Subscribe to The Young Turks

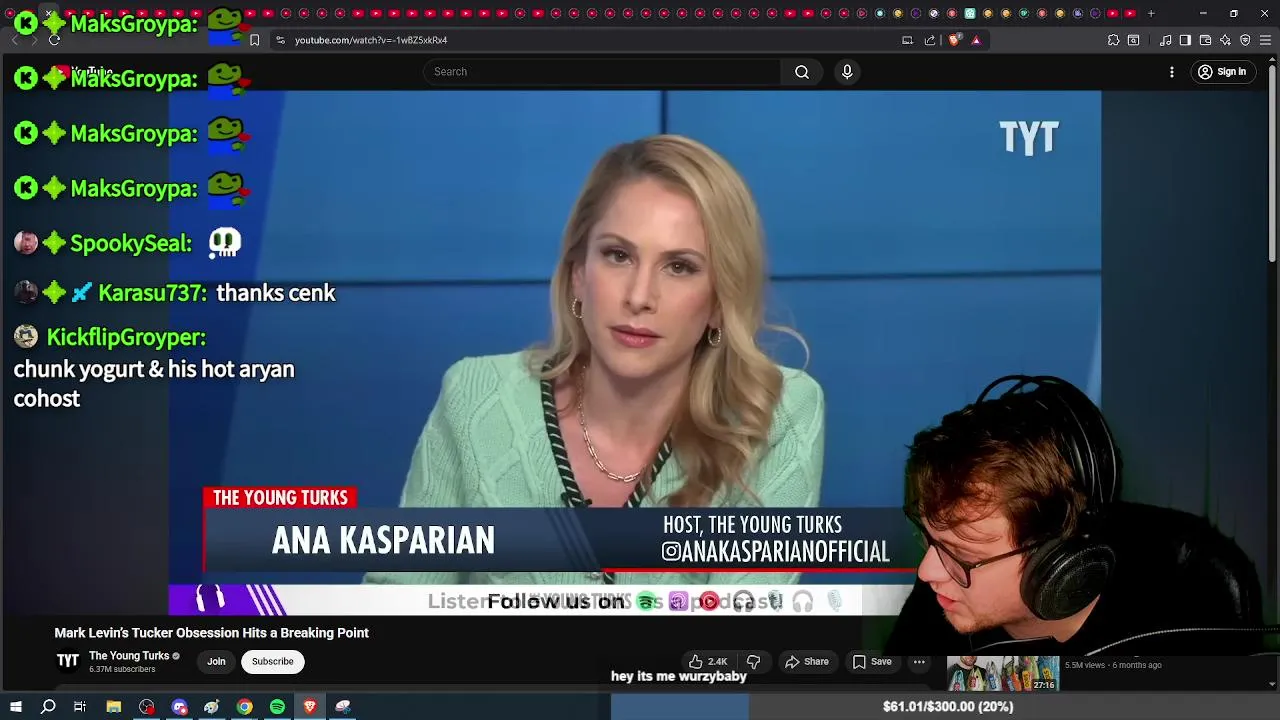[273, 661]
